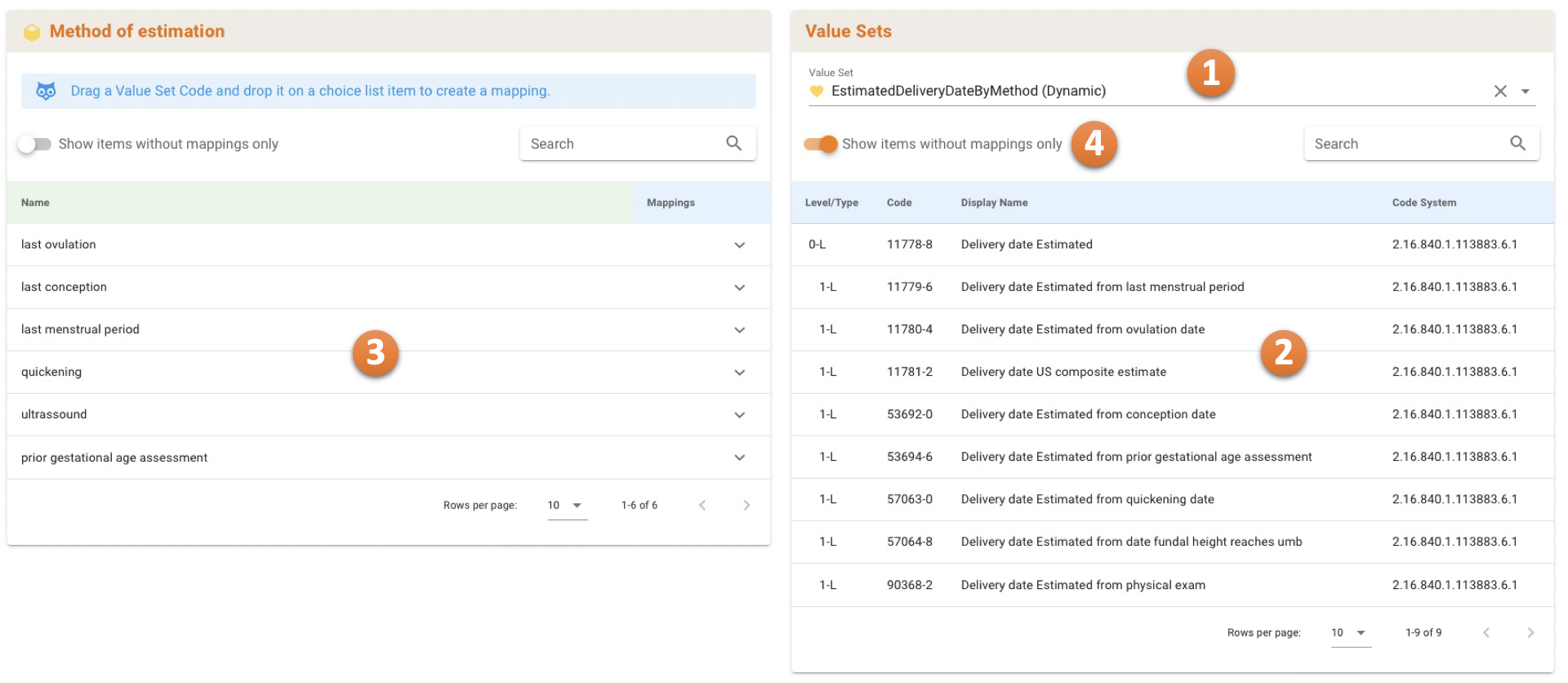Click the owl icon in the hint banner
The width and height of the screenshot is (1568, 683).
tap(47, 92)
